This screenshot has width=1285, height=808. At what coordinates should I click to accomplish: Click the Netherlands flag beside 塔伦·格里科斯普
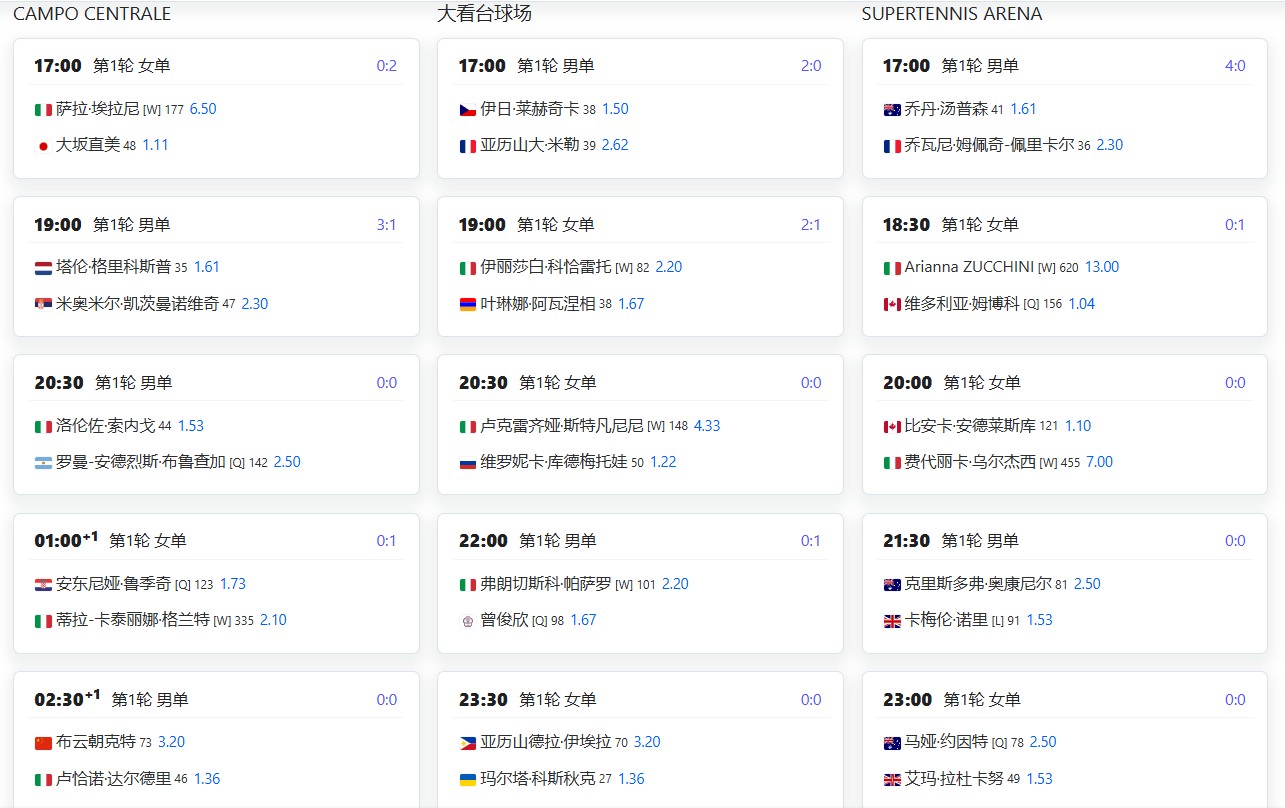[43, 268]
